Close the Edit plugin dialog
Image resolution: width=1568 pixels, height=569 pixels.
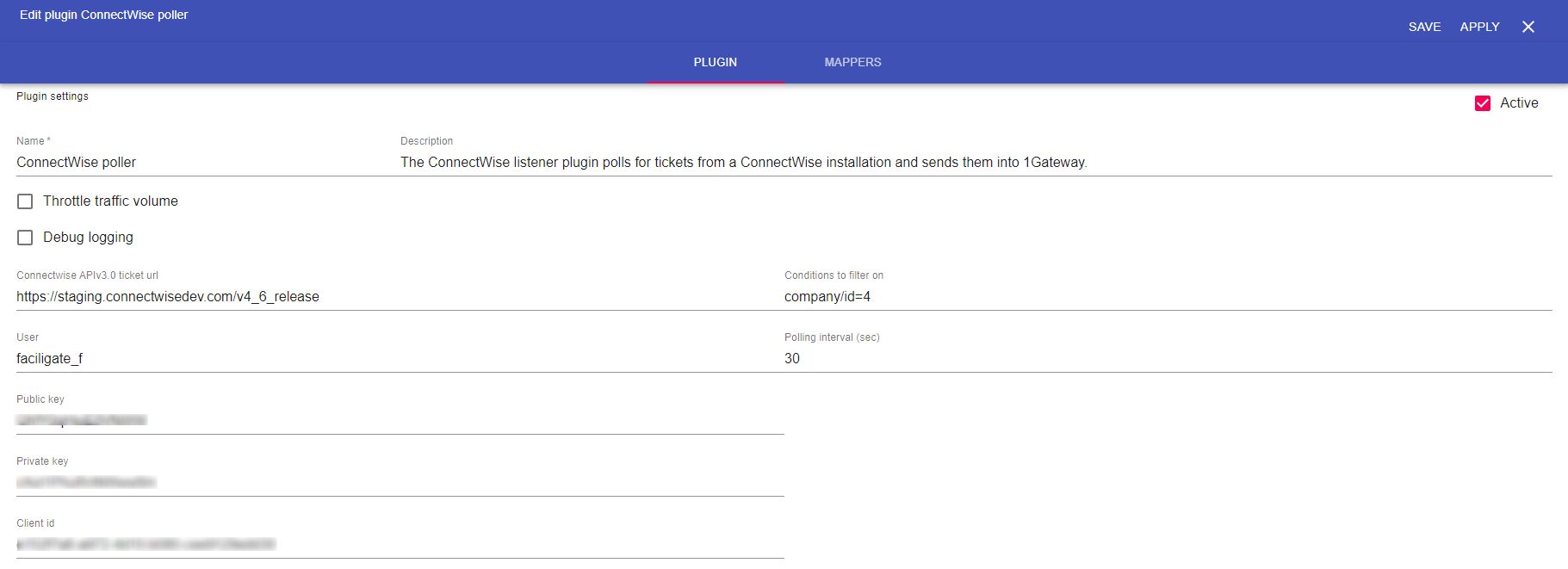coord(1528,27)
